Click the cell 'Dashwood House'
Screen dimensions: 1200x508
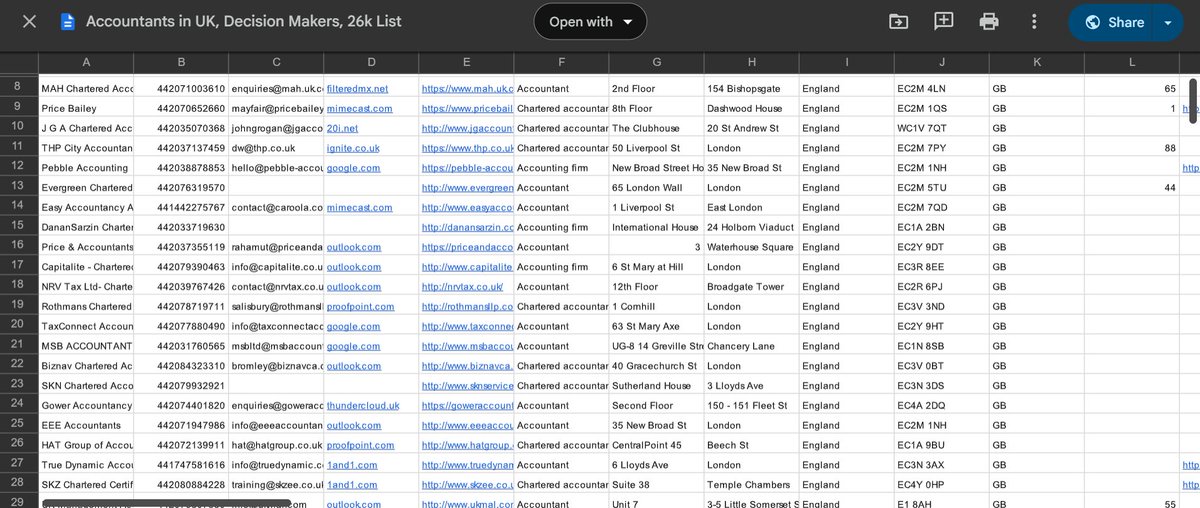[x=751, y=108]
